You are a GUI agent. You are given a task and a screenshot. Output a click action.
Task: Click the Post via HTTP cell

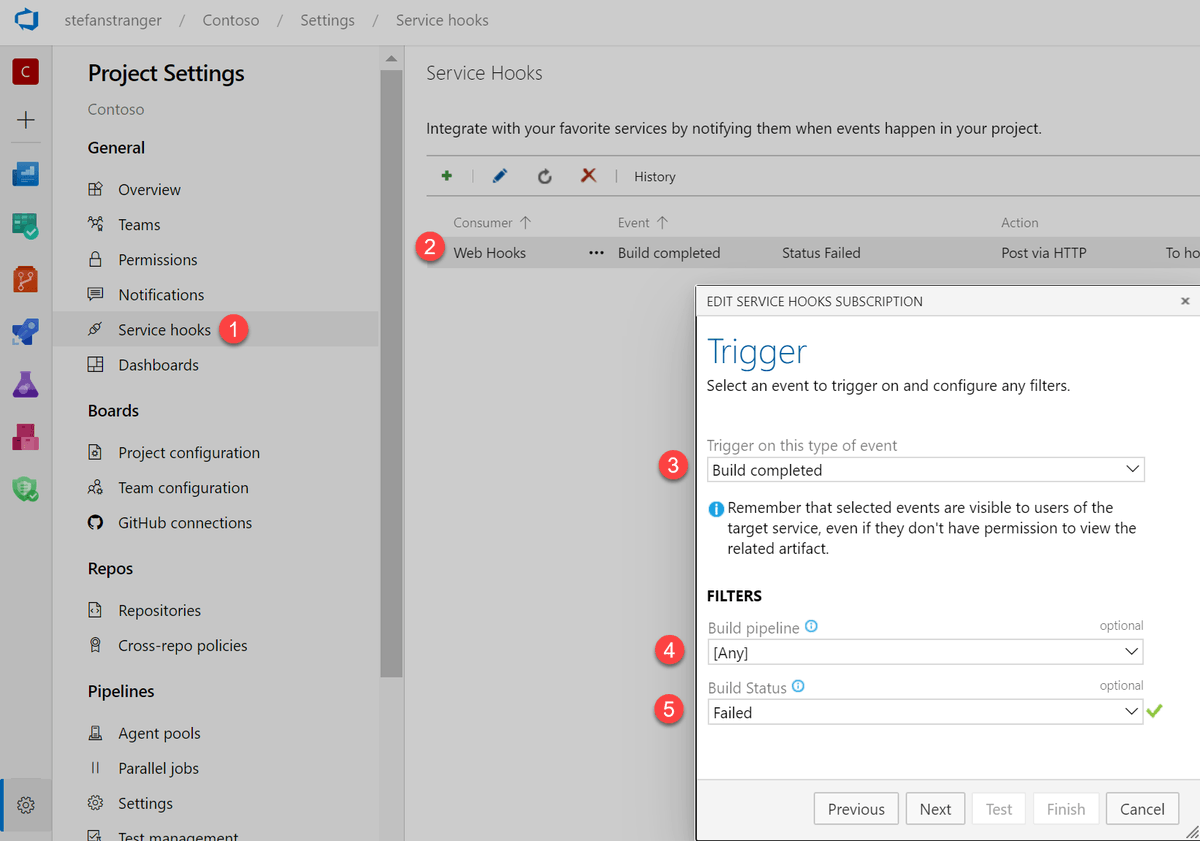pos(1044,253)
